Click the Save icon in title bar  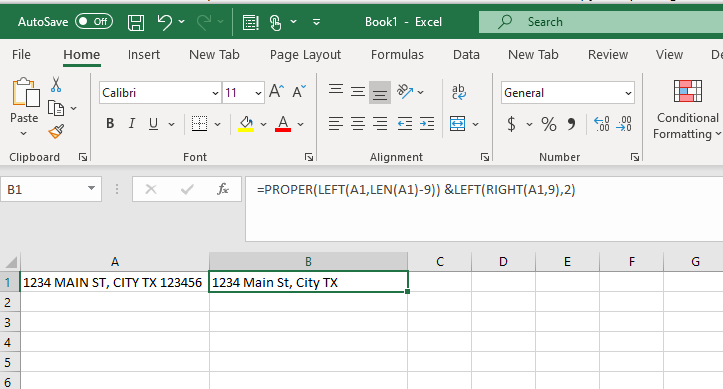click(x=136, y=22)
